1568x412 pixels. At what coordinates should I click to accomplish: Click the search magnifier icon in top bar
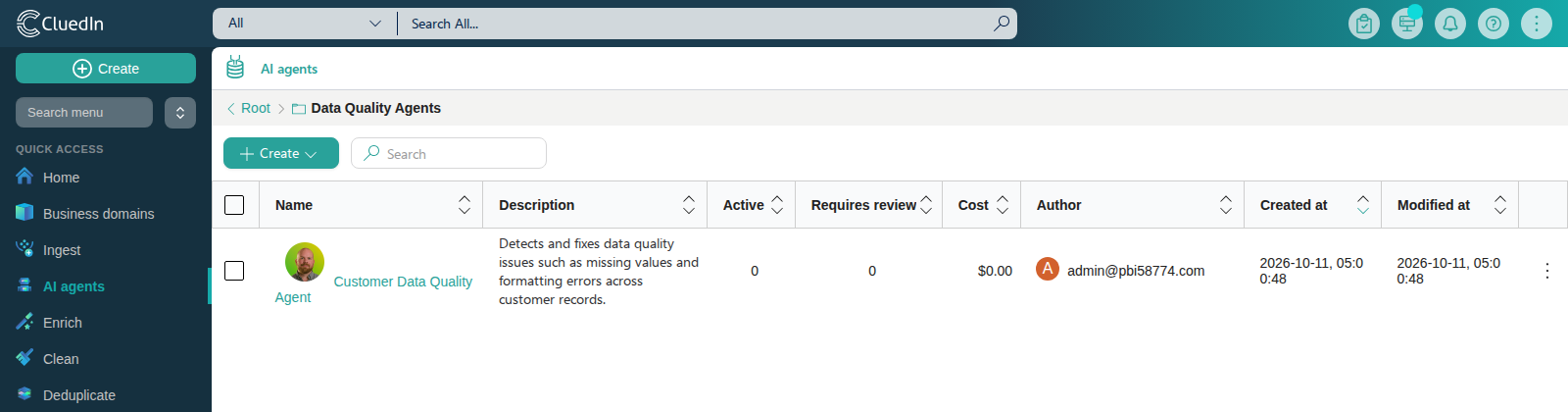tap(1001, 24)
